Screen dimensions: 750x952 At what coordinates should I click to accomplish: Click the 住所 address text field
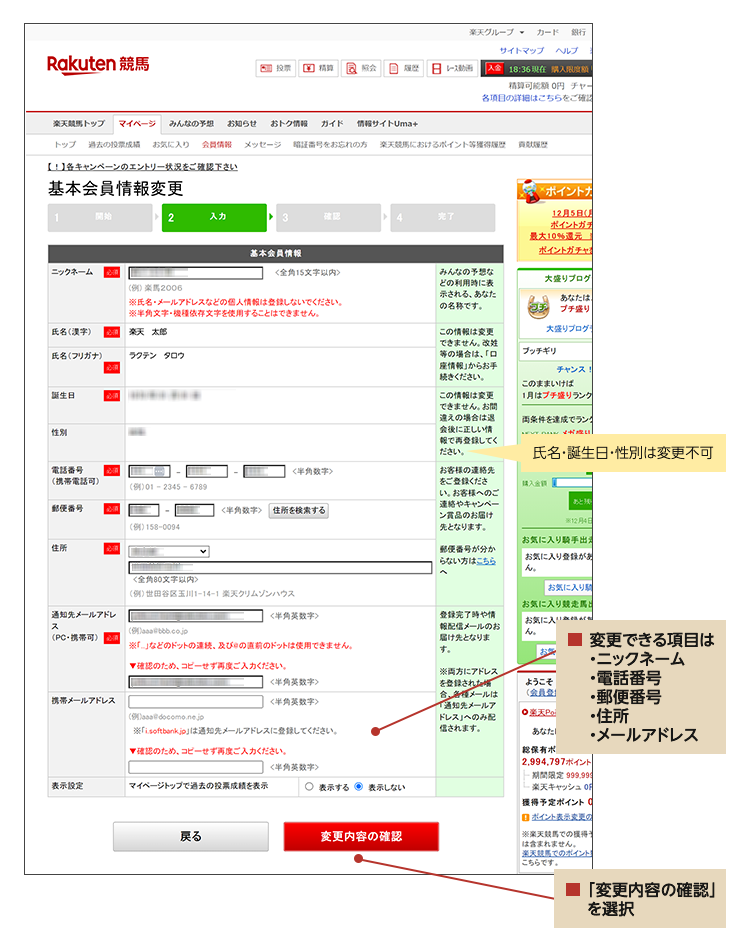280,568
